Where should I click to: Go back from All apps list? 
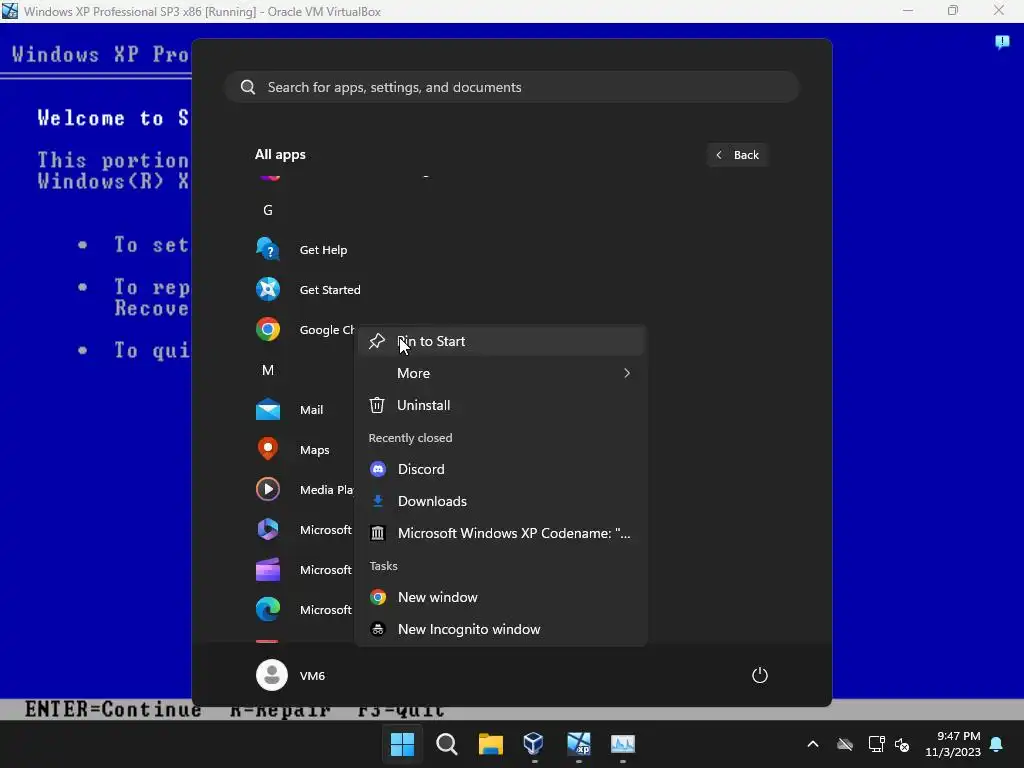(x=737, y=155)
